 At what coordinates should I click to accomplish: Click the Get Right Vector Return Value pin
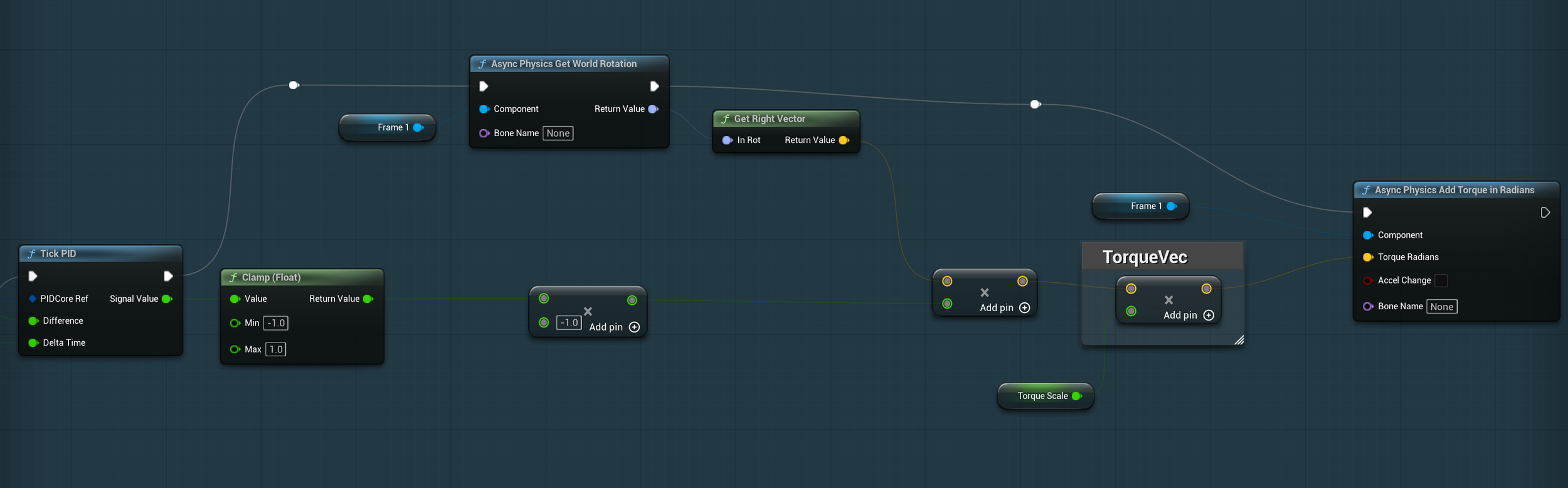[x=844, y=141]
